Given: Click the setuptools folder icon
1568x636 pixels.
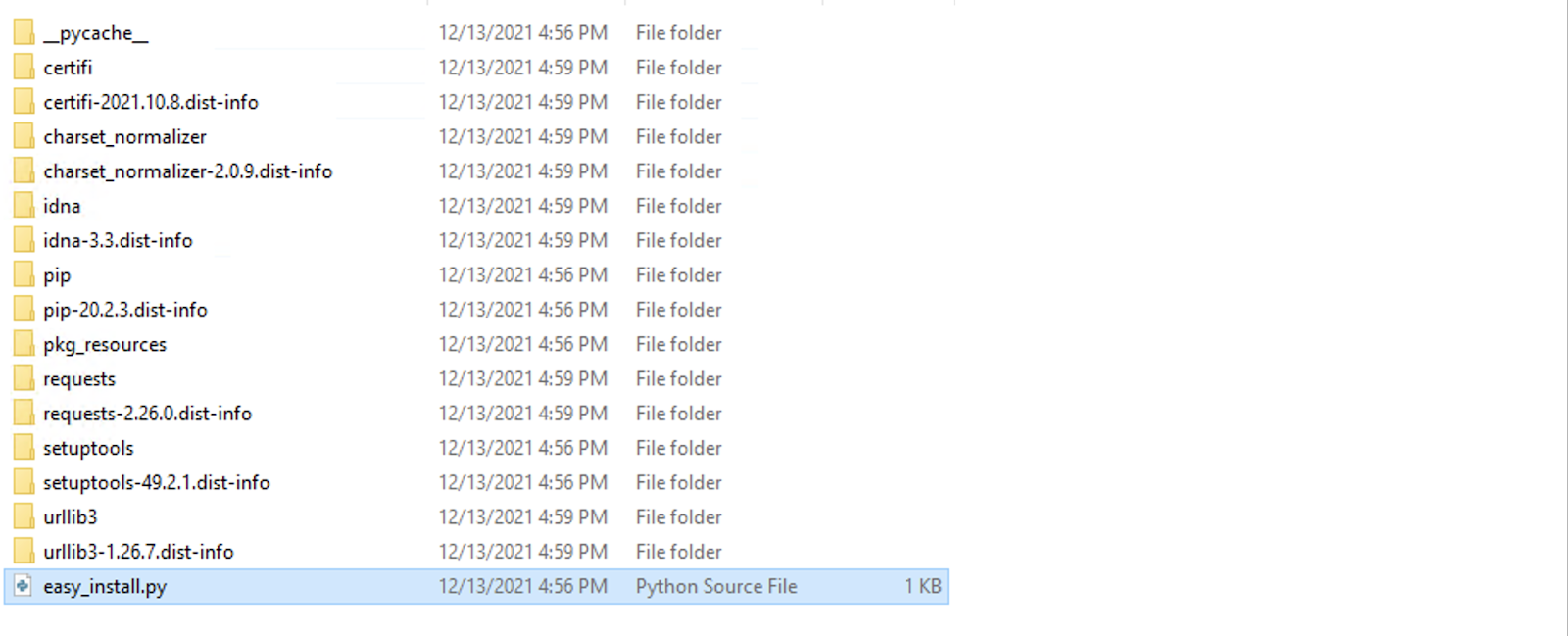Looking at the screenshot, I should click(x=24, y=448).
